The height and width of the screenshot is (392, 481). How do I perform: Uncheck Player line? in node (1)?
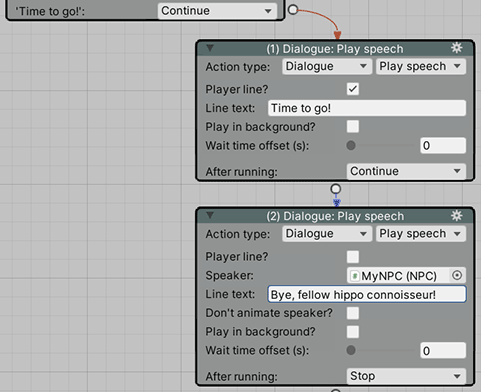coord(353,89)
